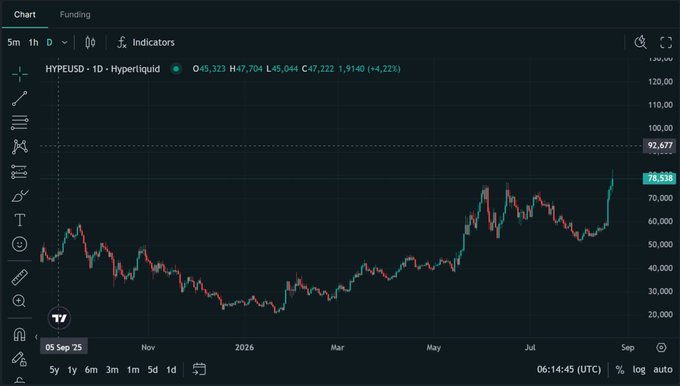Select the crosshair cursor tool

click(20, 75)
